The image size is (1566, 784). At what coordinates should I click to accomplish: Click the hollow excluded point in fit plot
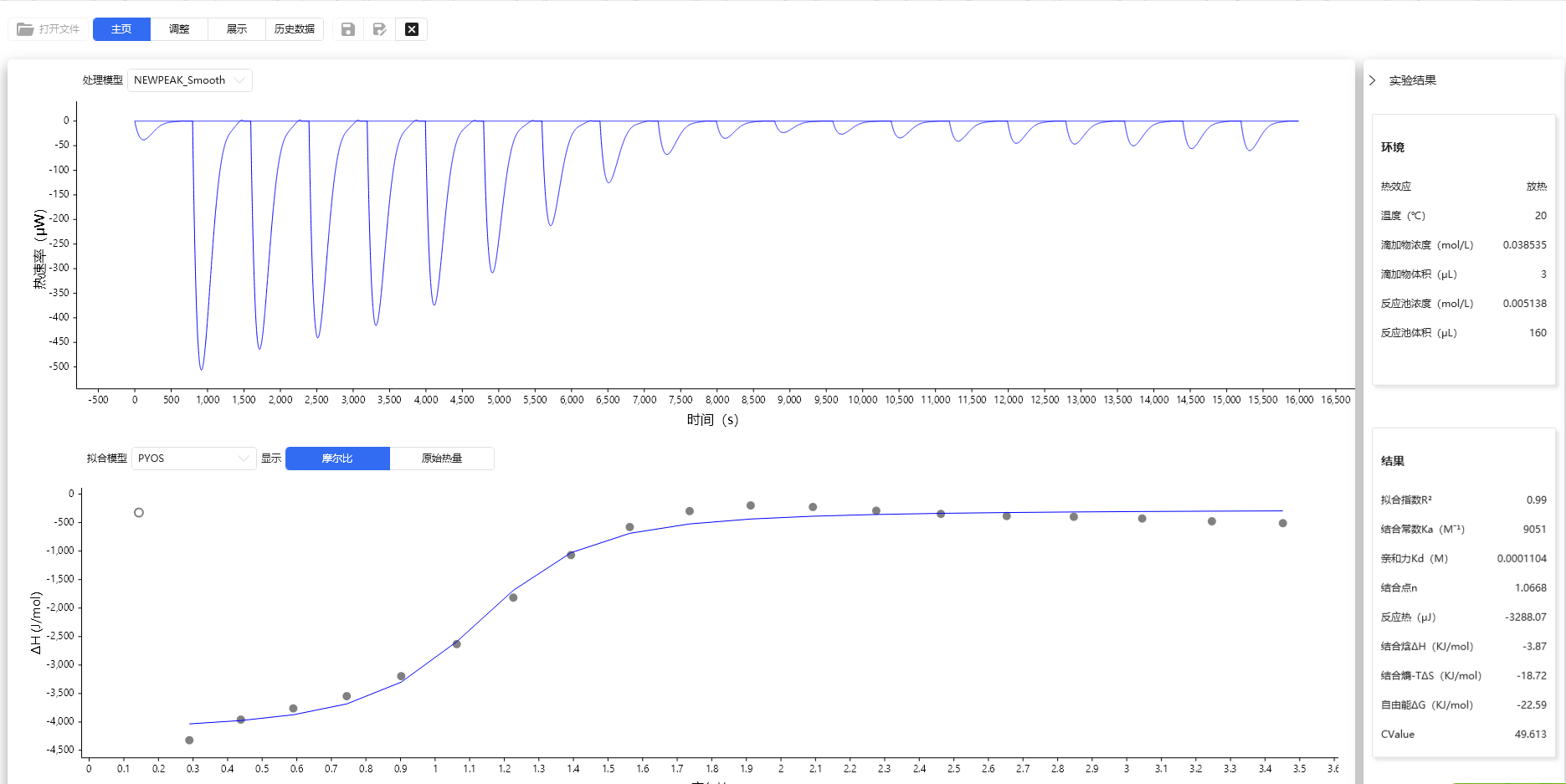click(x=139, y=513)
